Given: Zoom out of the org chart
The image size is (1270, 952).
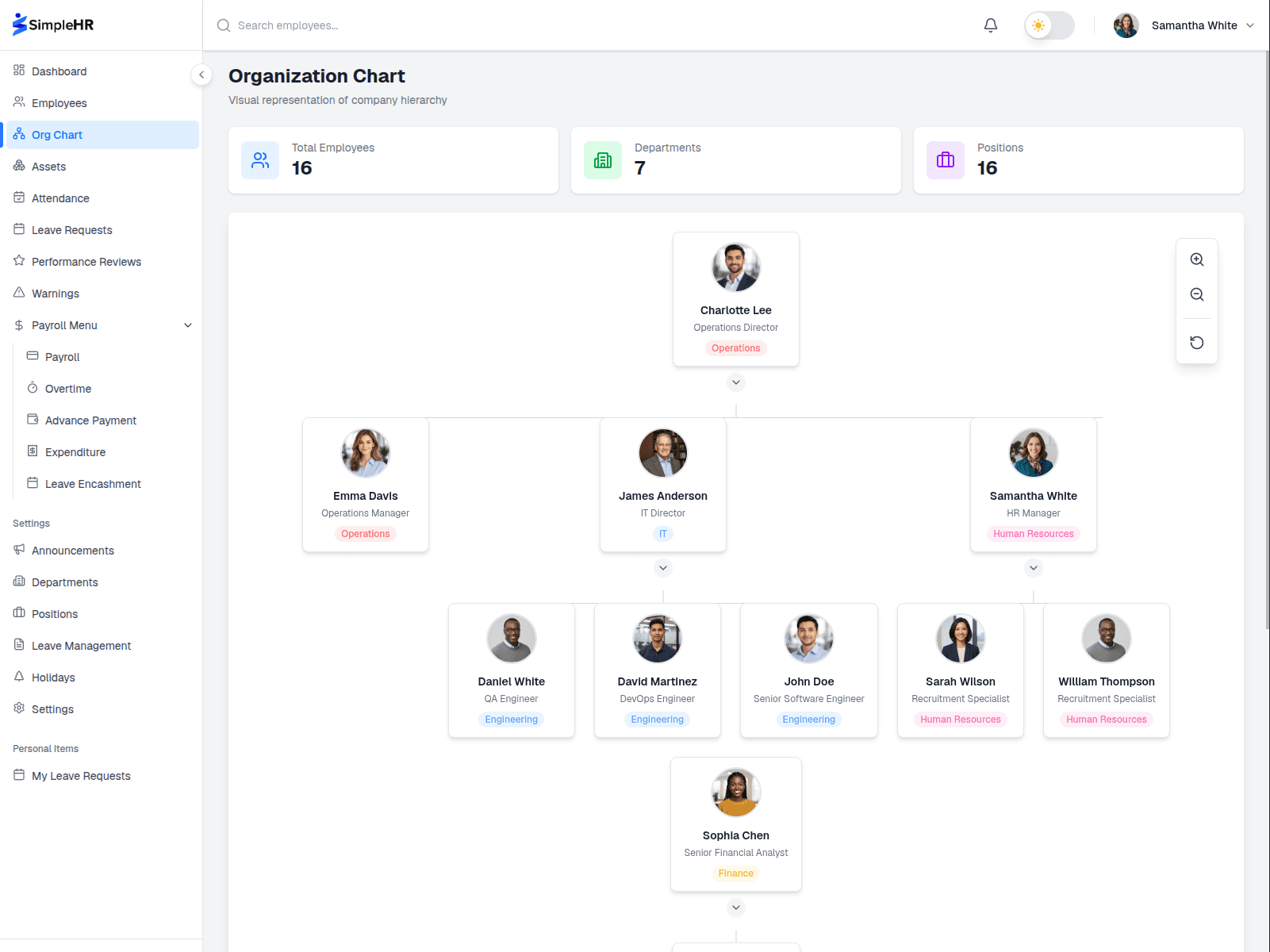Looking at the screenshot, I should [x=1196, y=294].
